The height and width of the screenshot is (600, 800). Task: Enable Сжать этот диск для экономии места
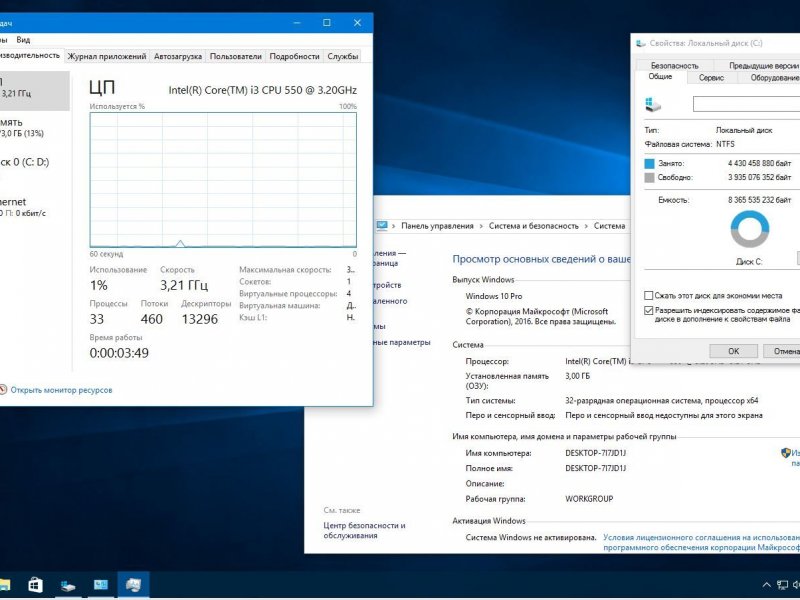pyautogui.click(x=648, y=295)
